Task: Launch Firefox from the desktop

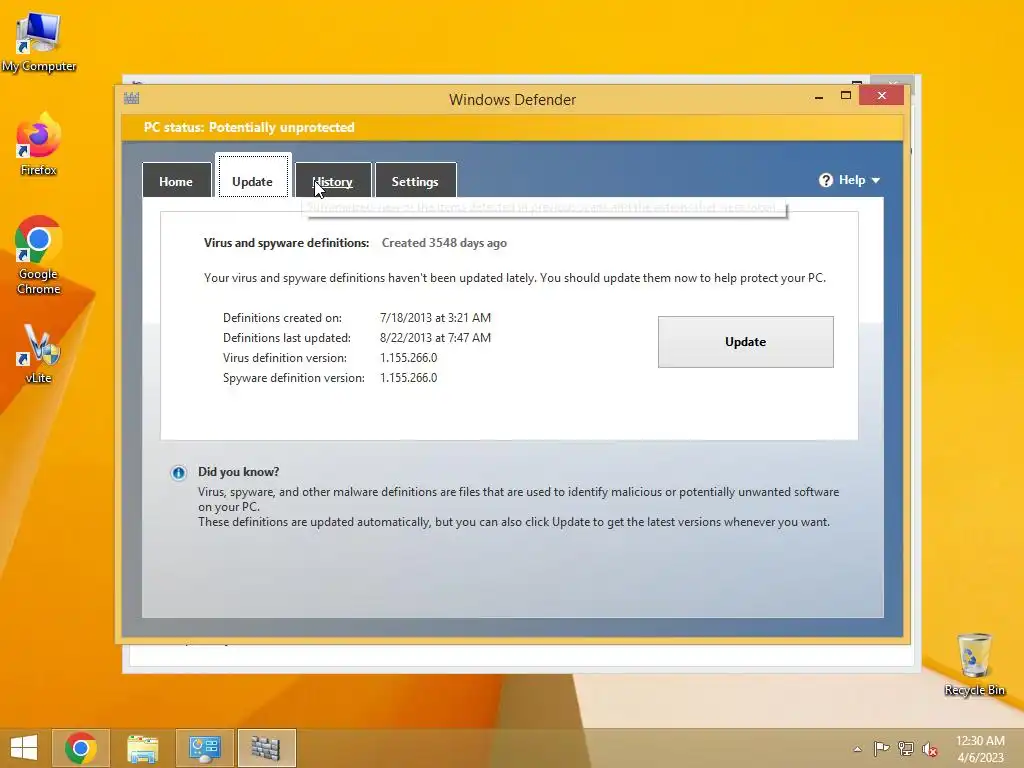Action: point(39,144)
